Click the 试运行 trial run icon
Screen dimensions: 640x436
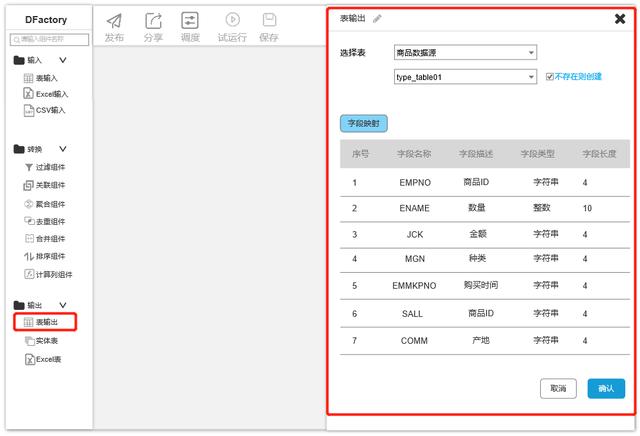[232, 20]
